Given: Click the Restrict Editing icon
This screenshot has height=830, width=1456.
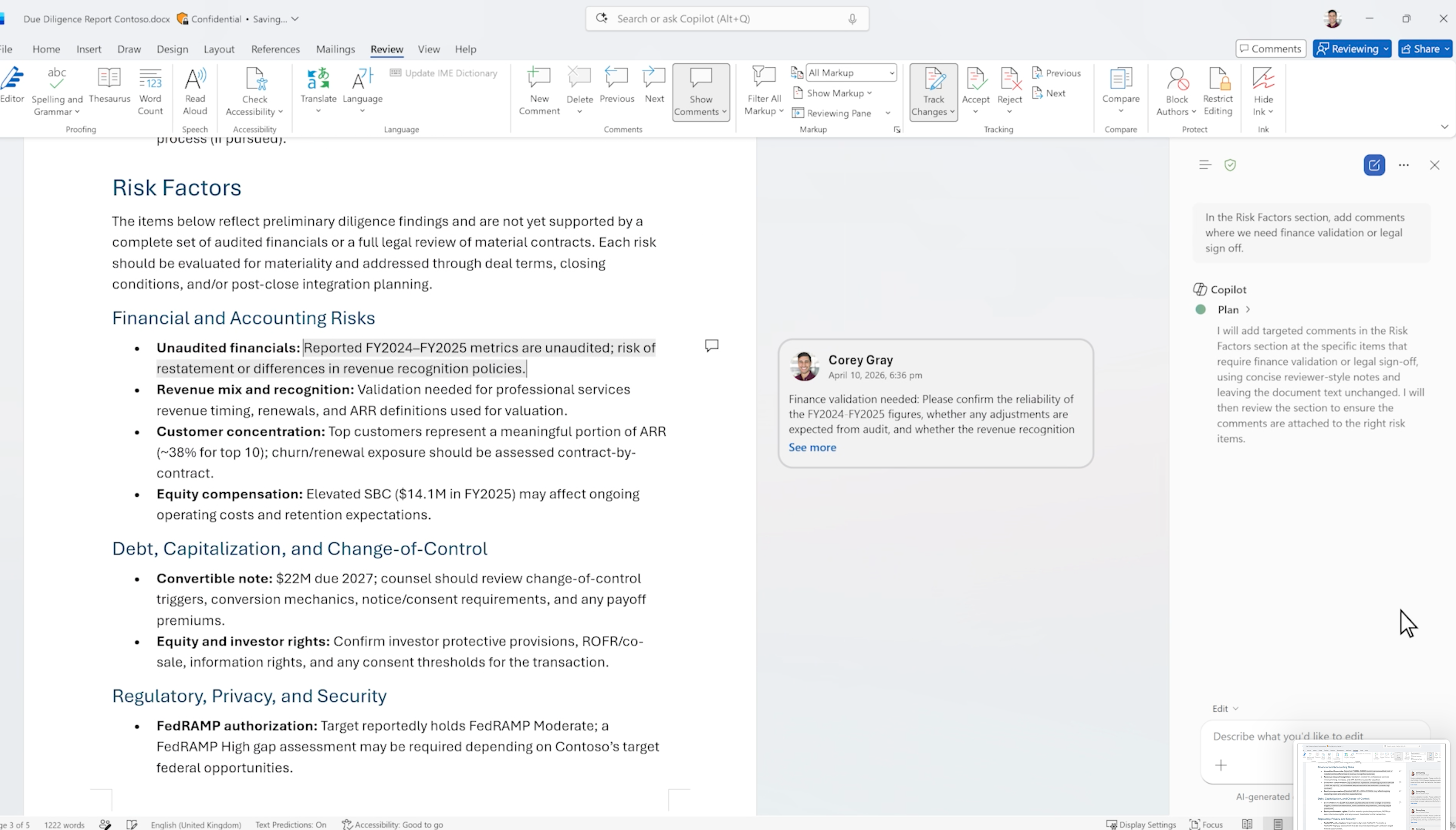Looking at the screenshot, I should pyautogui.click(x=1218, y=91).
